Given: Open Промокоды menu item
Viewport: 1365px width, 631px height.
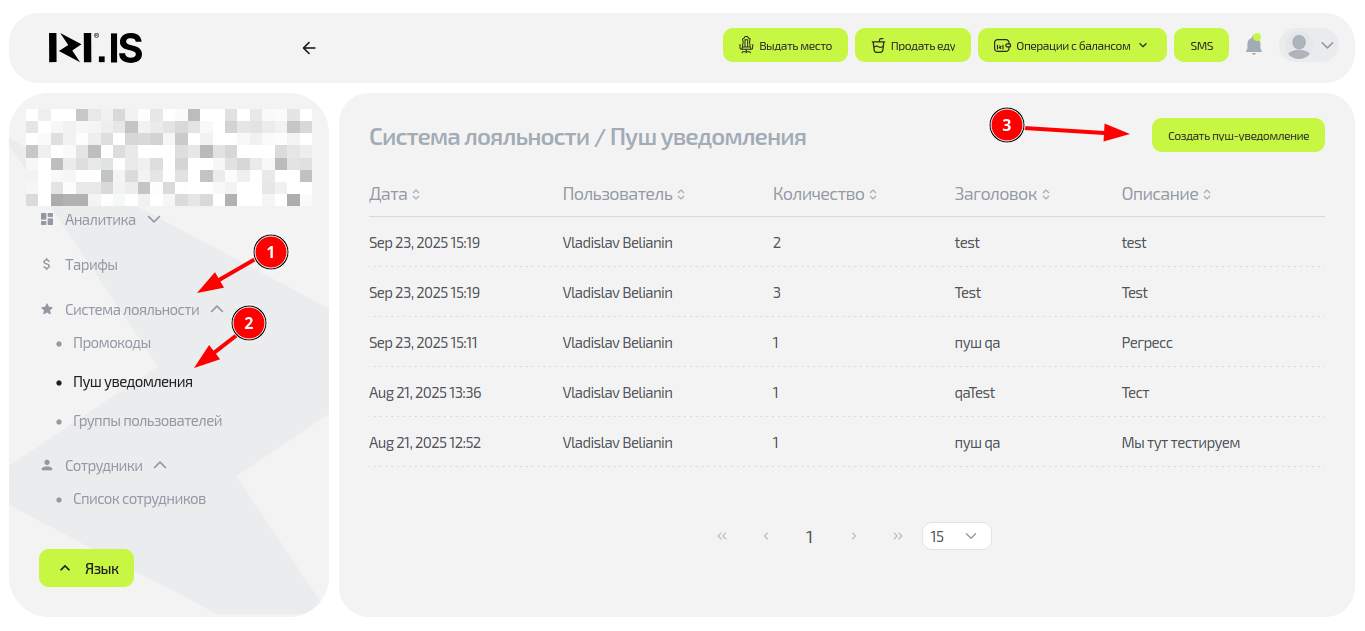Looking at the screenshot, I should pyautogui.click(x=111, y=343).
